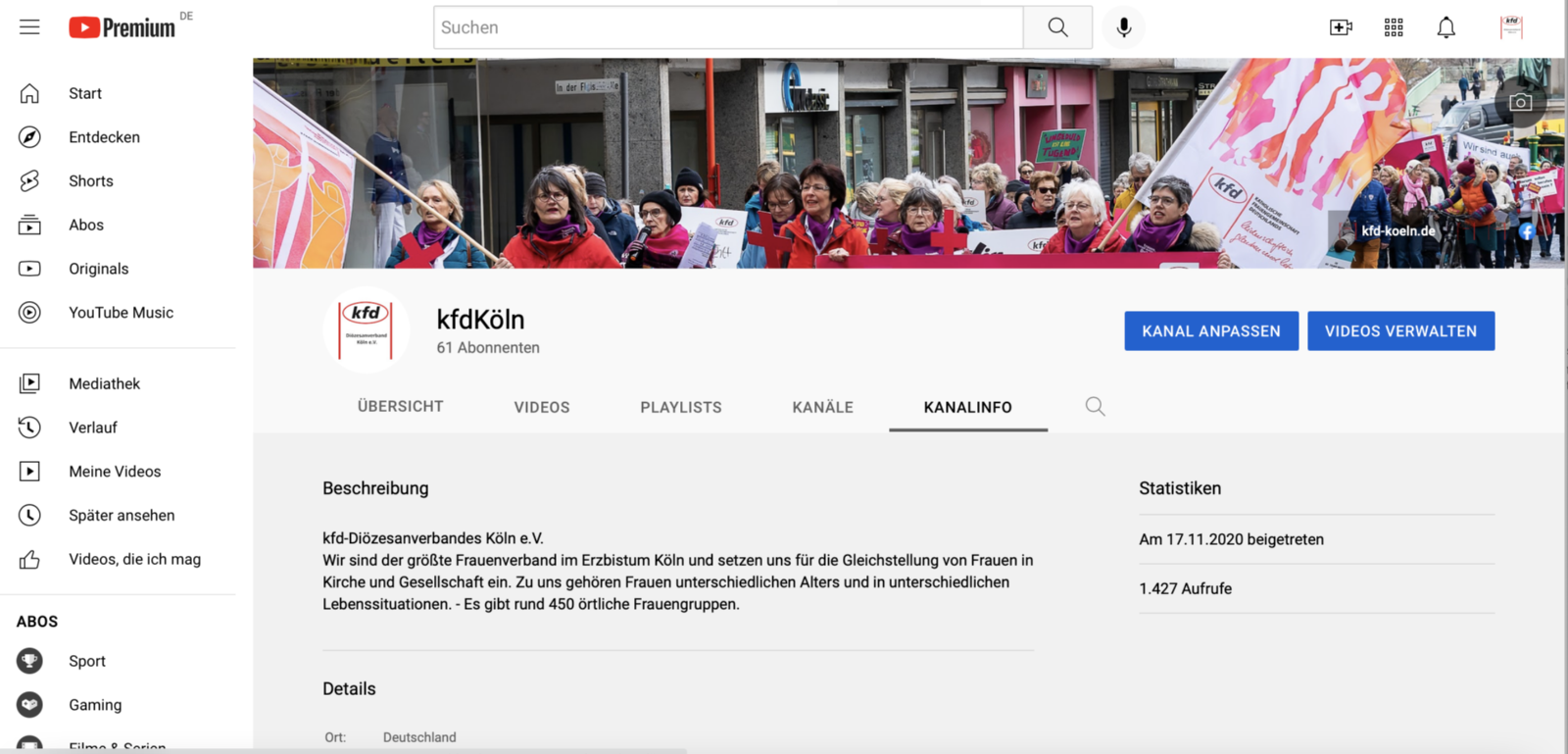Open the create video icon
The width and height of the screenshot is (1568, 754).
[1341, 27]
